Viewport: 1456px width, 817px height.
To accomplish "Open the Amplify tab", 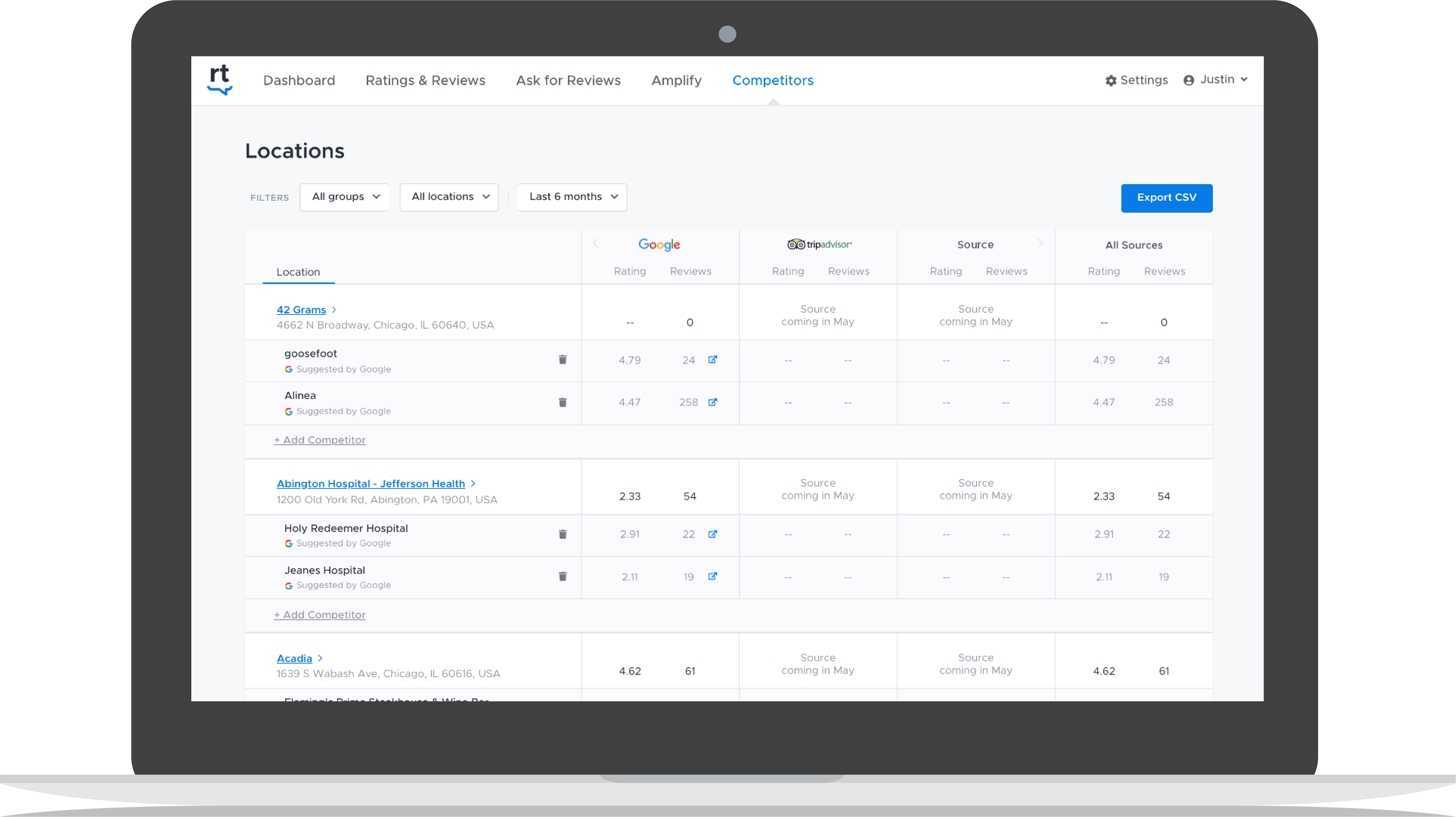I will click(676, 80).
